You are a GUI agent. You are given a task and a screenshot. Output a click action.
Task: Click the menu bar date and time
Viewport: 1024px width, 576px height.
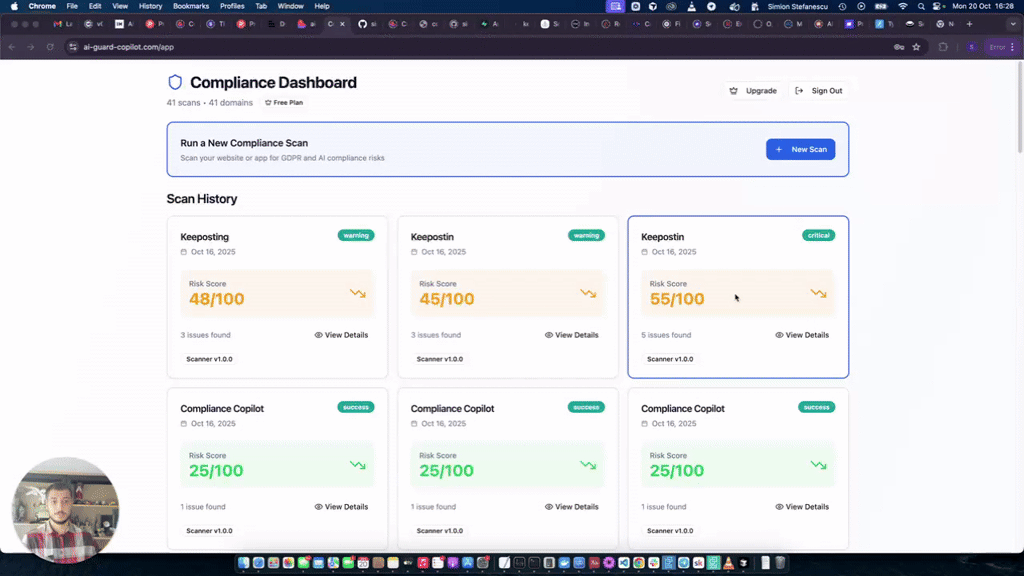click(x=983, y=7)
